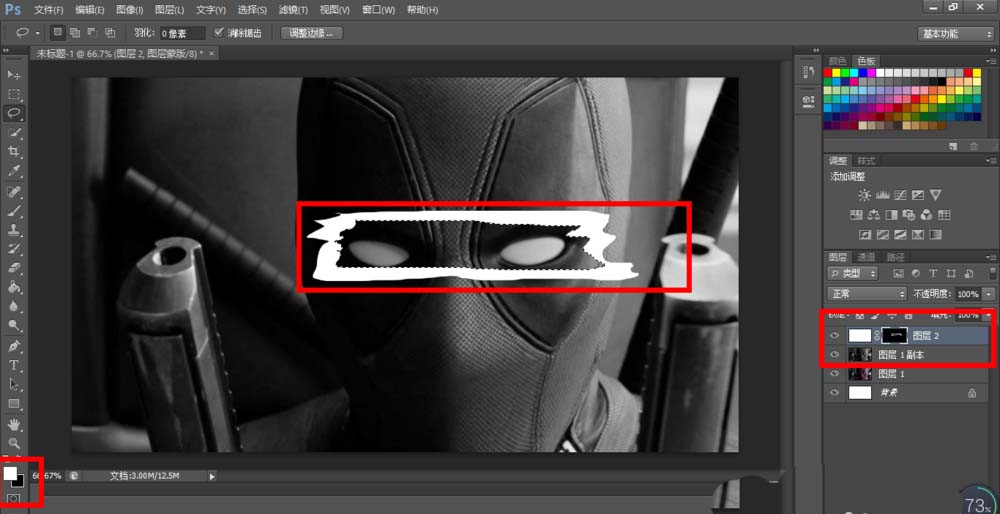
Task: Add a Channel Mixer adjustment
Action: click(x=927, y=215)
